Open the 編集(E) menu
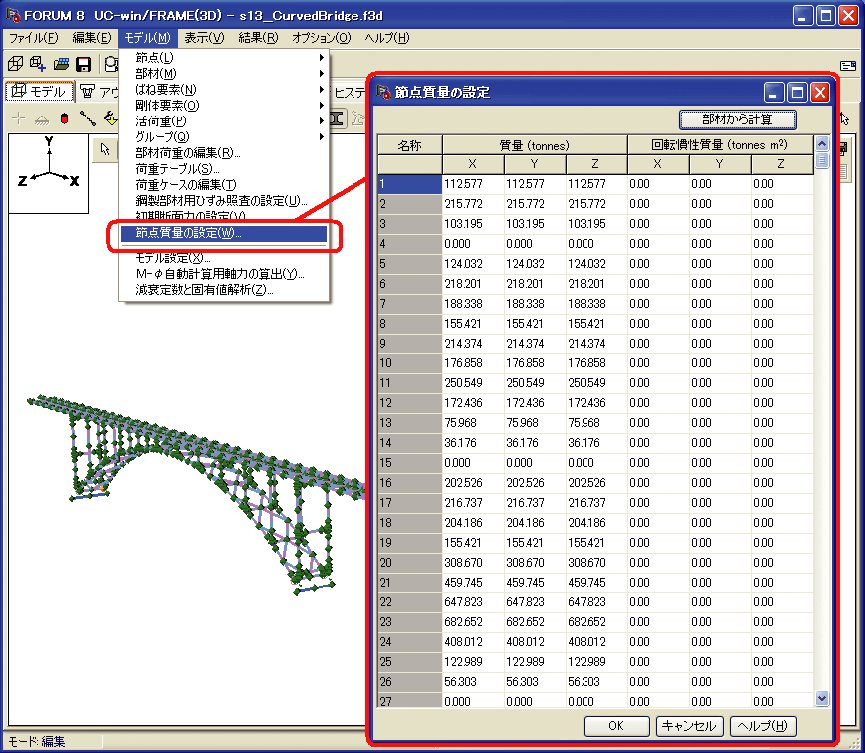The height and width of the screenshot is (753, 865). tap(92, 38)
